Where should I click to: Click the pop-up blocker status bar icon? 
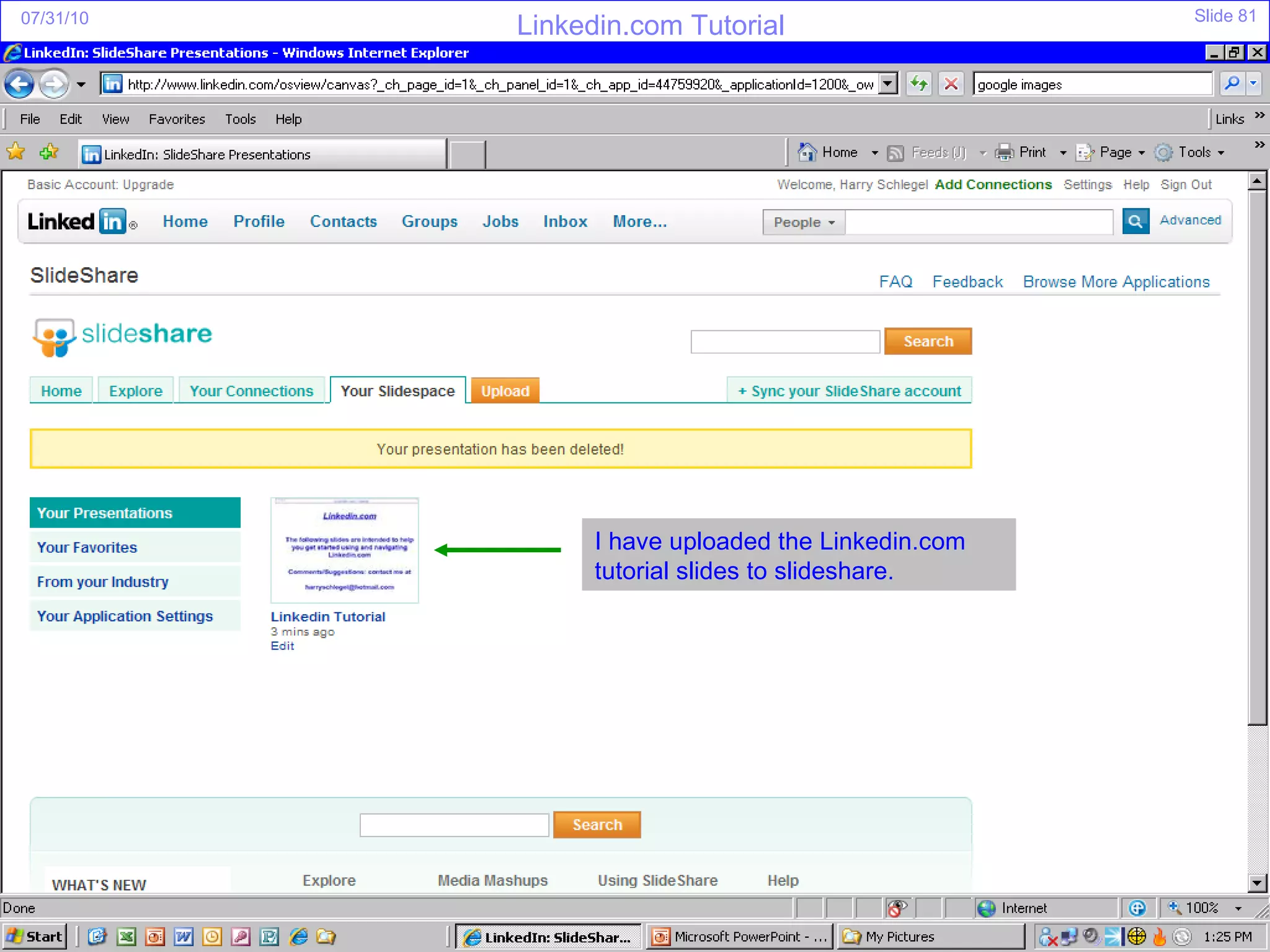(x=897, y=909)
